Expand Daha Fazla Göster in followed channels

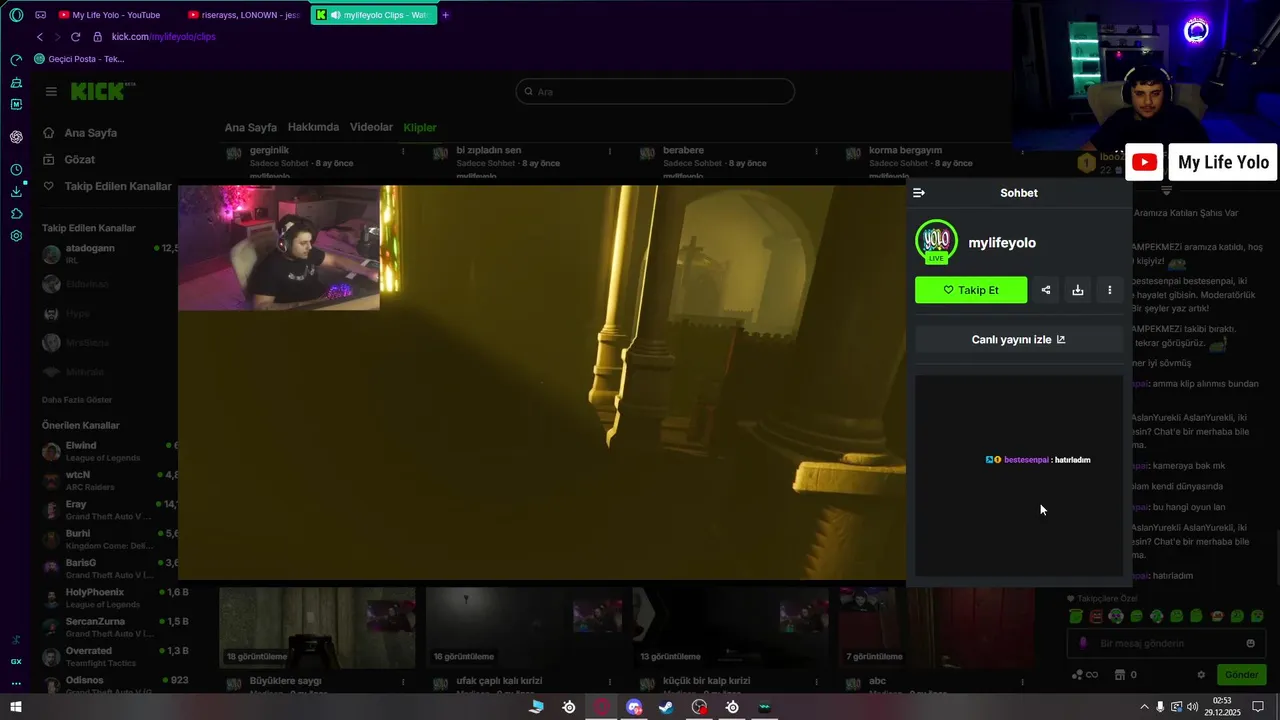77,400
